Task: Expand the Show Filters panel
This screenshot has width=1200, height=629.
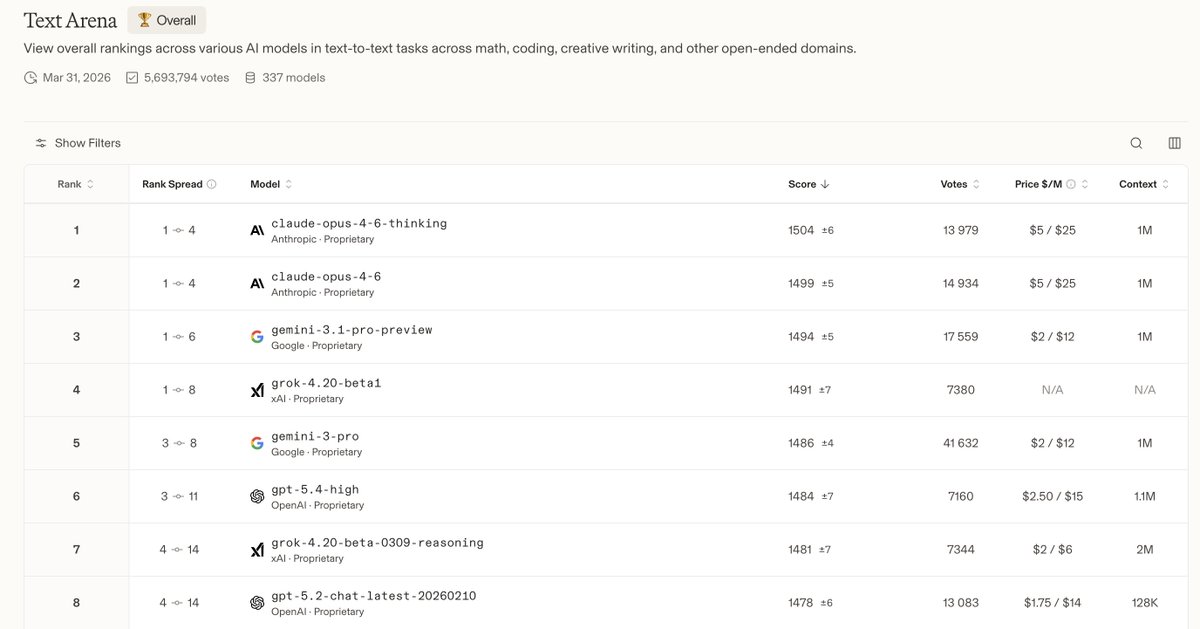Action: 78,143
